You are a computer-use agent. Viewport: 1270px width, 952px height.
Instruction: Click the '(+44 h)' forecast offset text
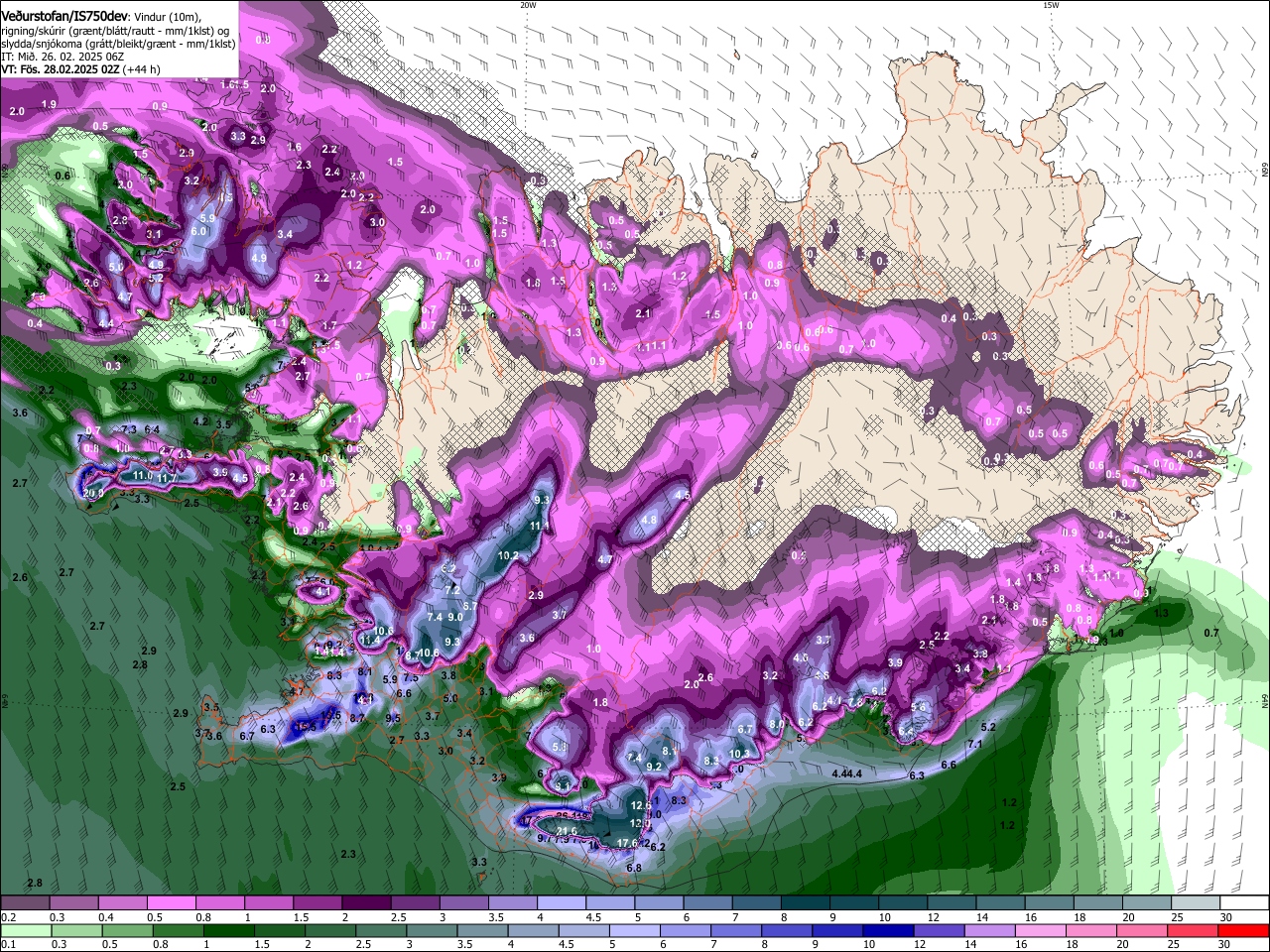pos(142,69)
